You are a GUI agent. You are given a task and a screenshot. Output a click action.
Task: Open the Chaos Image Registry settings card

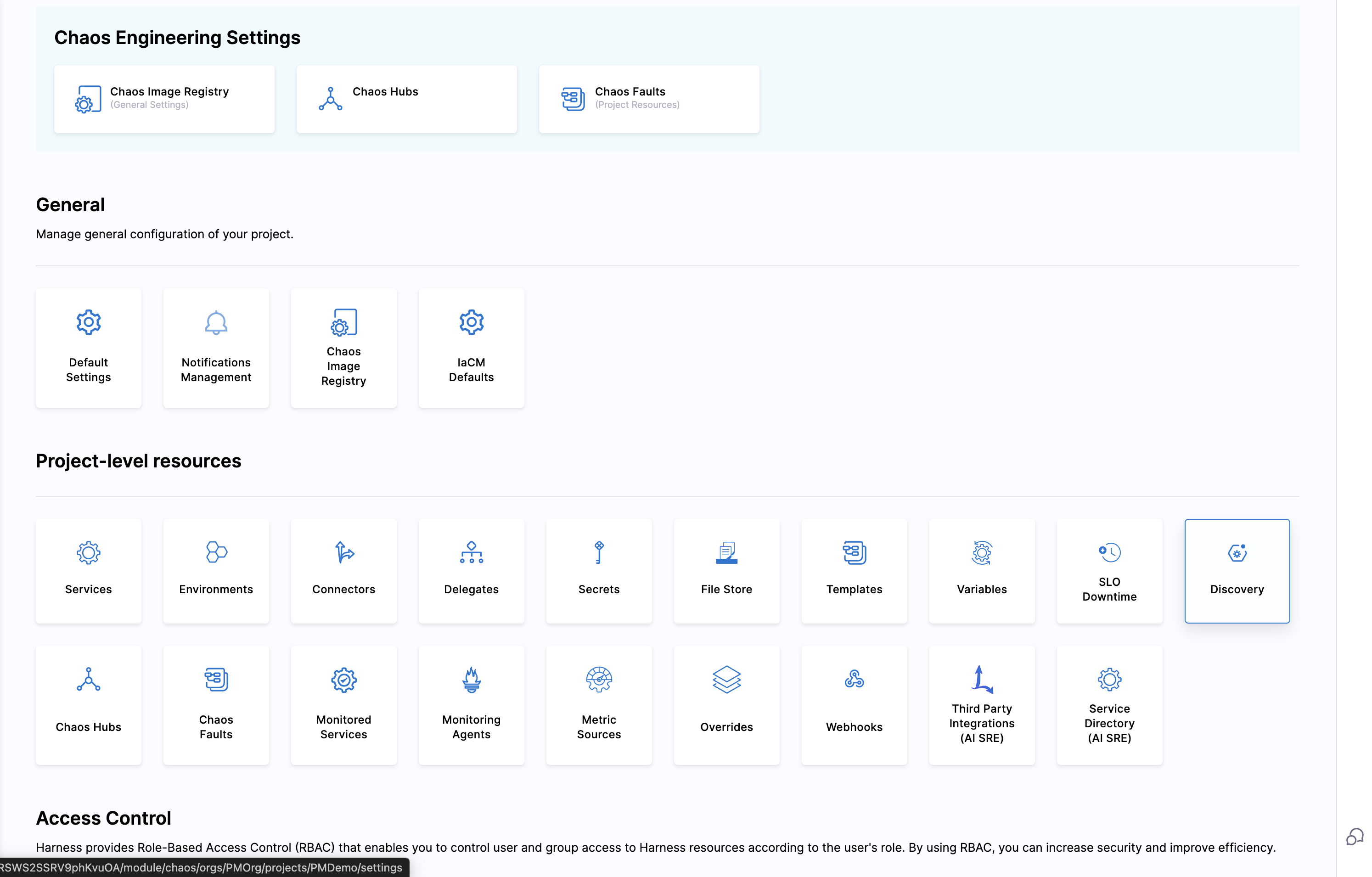pos(164,99)
